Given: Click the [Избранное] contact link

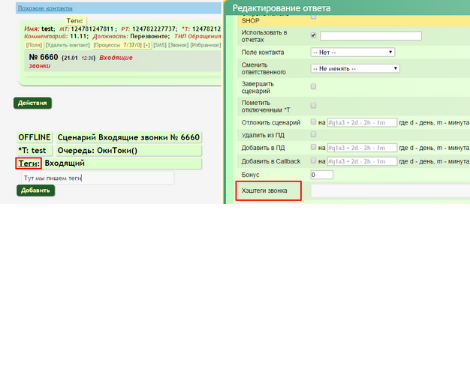Looking at the screenshot, I should (206, 45).
